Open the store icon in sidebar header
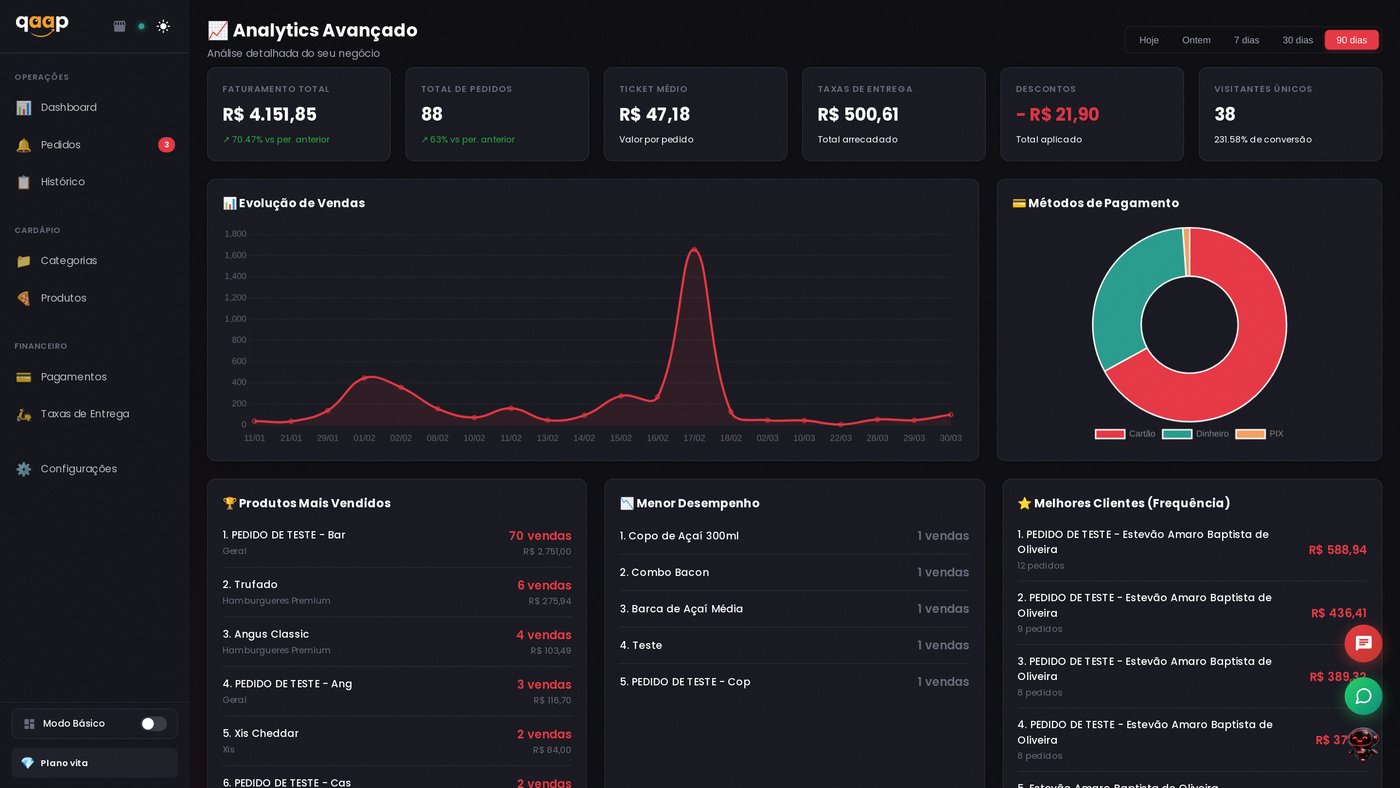Image resolution: width=1400 pixels, height=788 pixels. (120, 27)
